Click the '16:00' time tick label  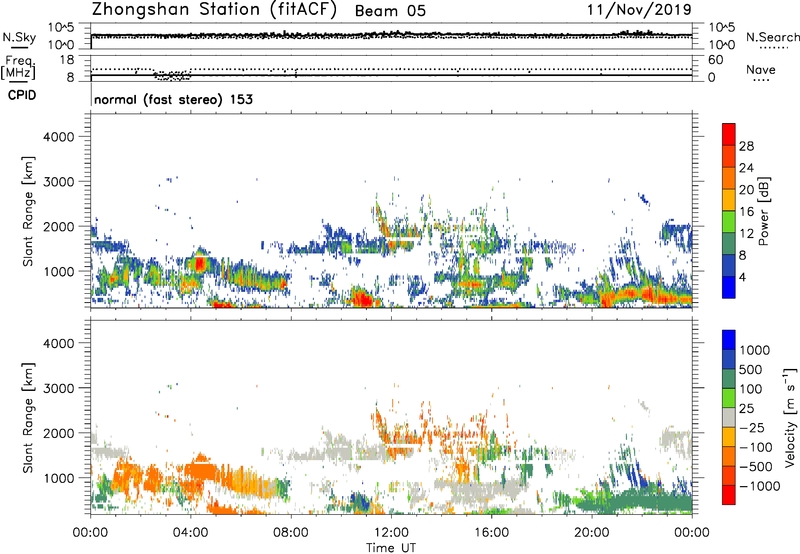click(x=491, y=533)
